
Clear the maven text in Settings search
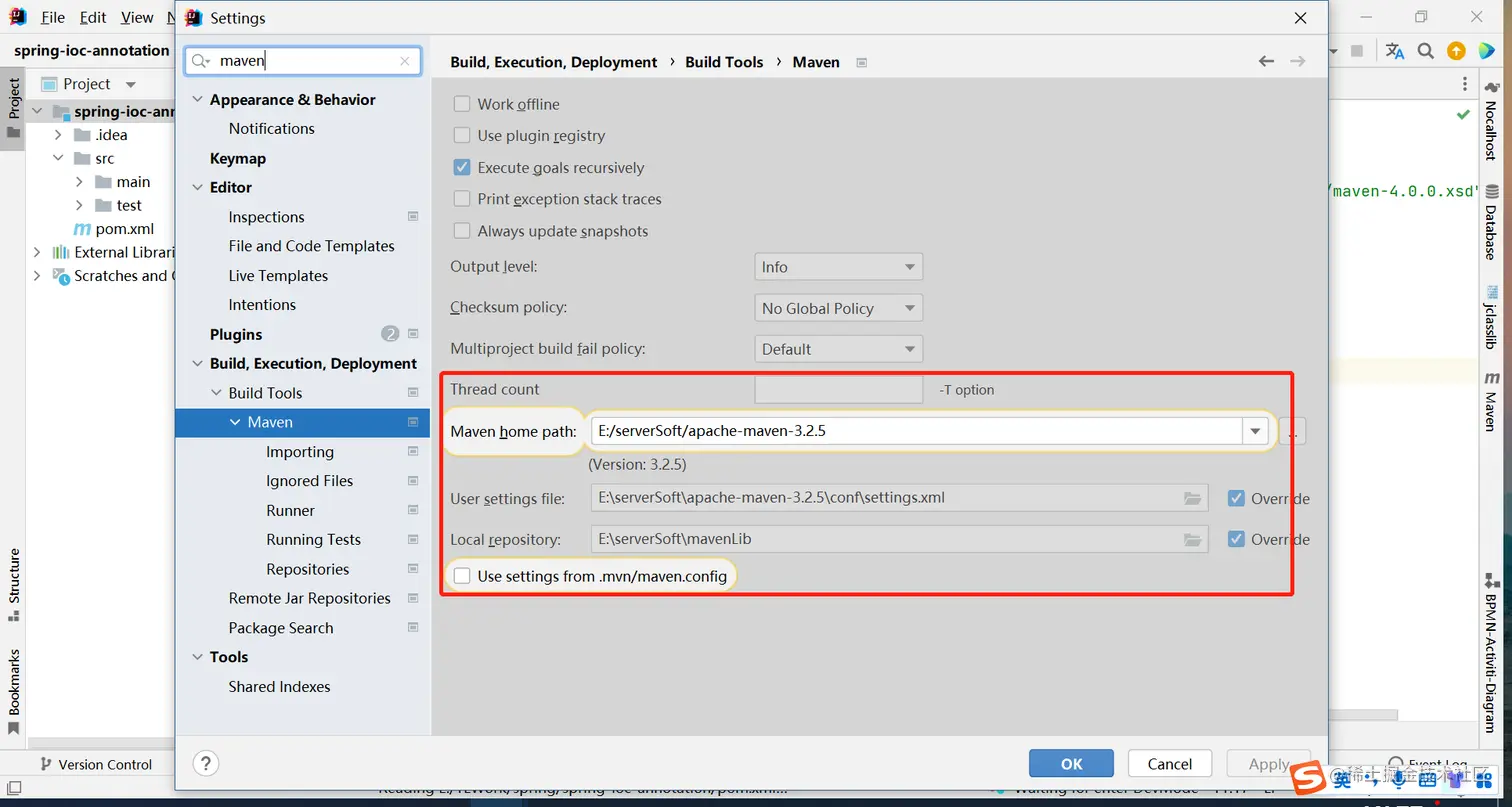(404, 61)
